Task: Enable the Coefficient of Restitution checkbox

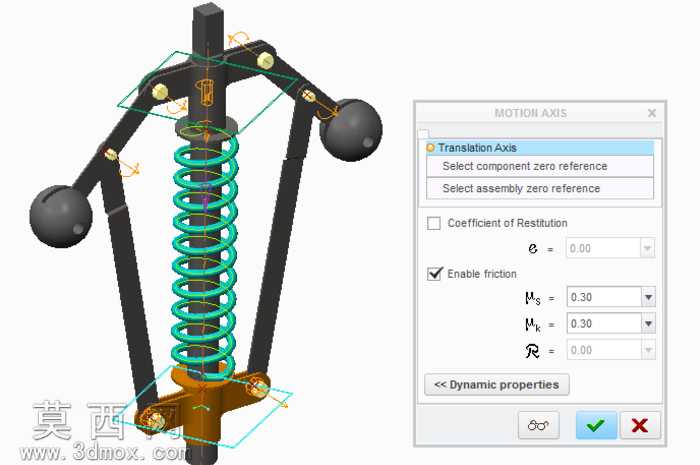Action: pyautogui.click(x=434, y=223)
